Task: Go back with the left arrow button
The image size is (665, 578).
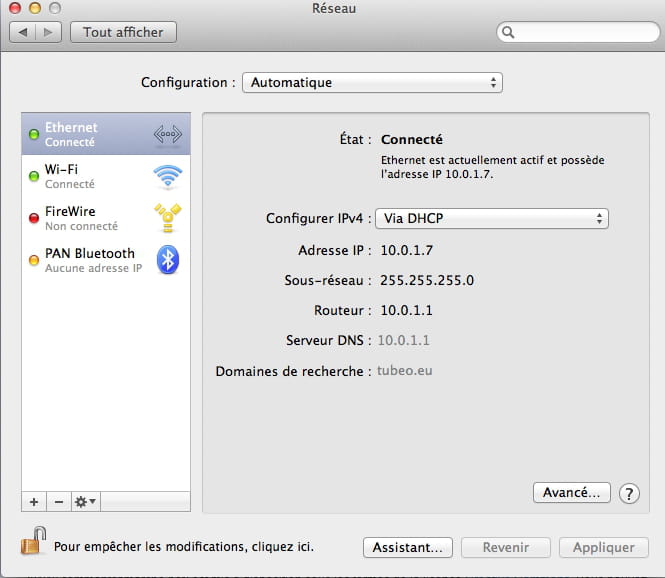Action: (23, 32)
